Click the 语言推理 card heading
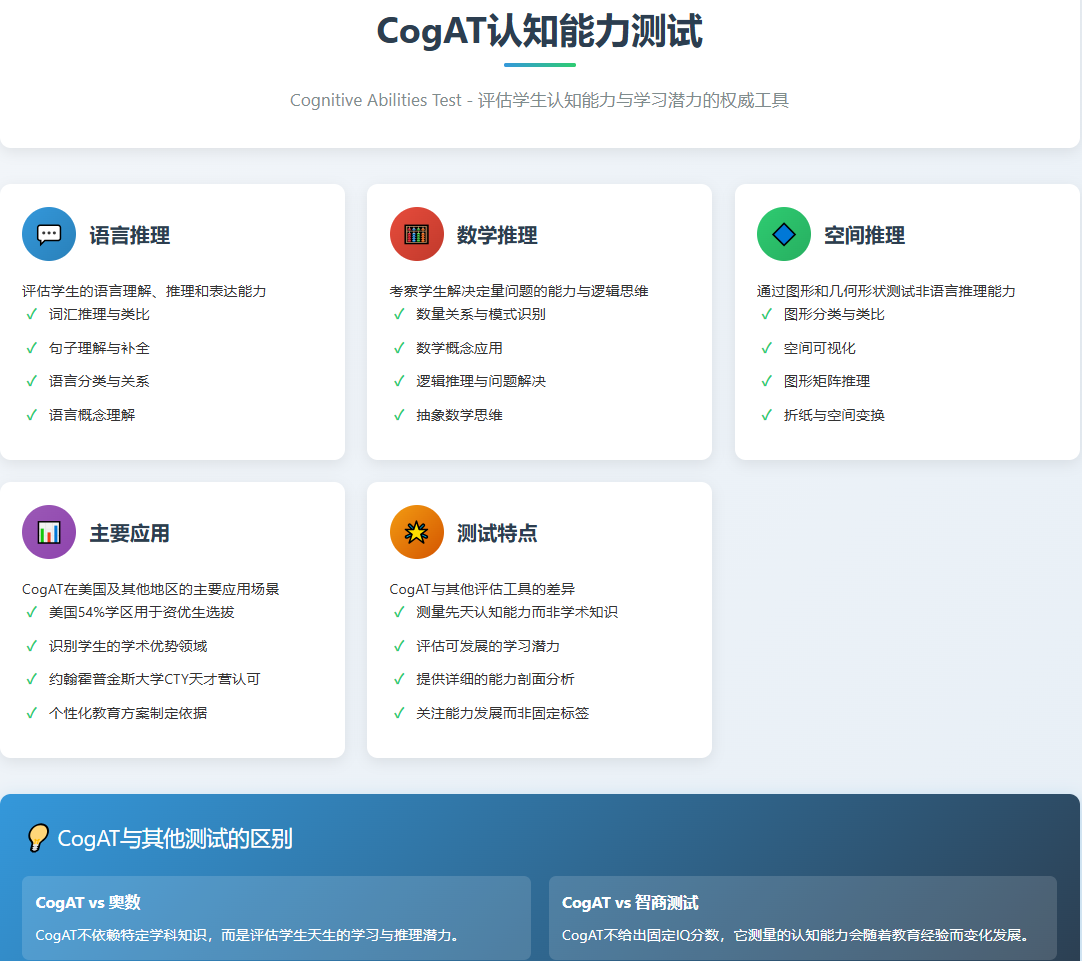 pyautogui.click(x=129, y=235)
